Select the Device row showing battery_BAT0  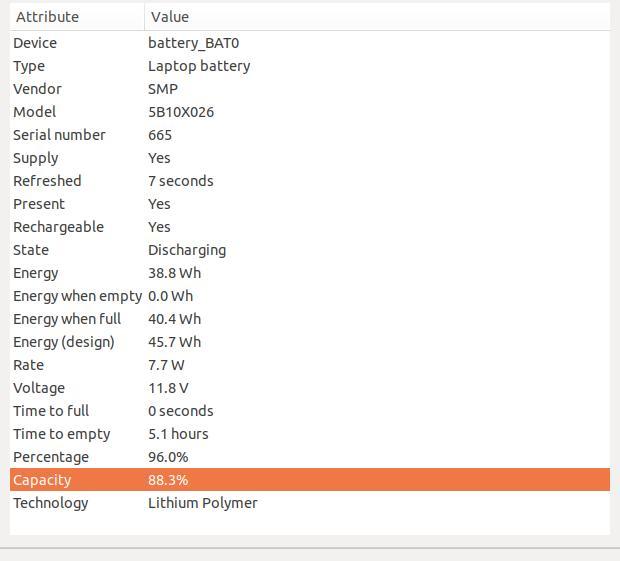click(x=310, y=43)
